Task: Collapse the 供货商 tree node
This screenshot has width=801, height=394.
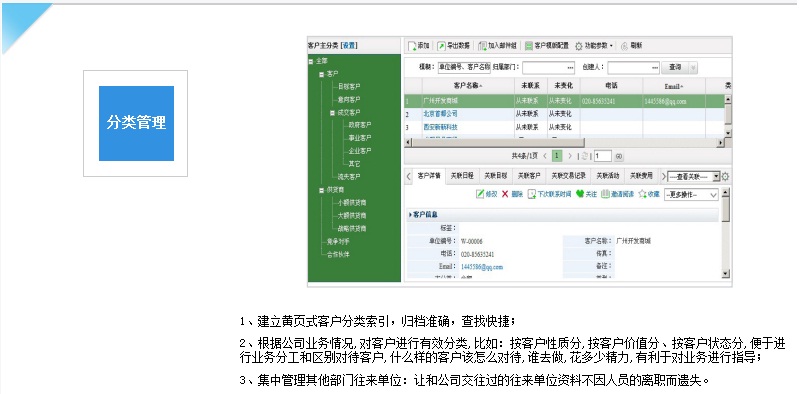Action: (x=322, y=190)
